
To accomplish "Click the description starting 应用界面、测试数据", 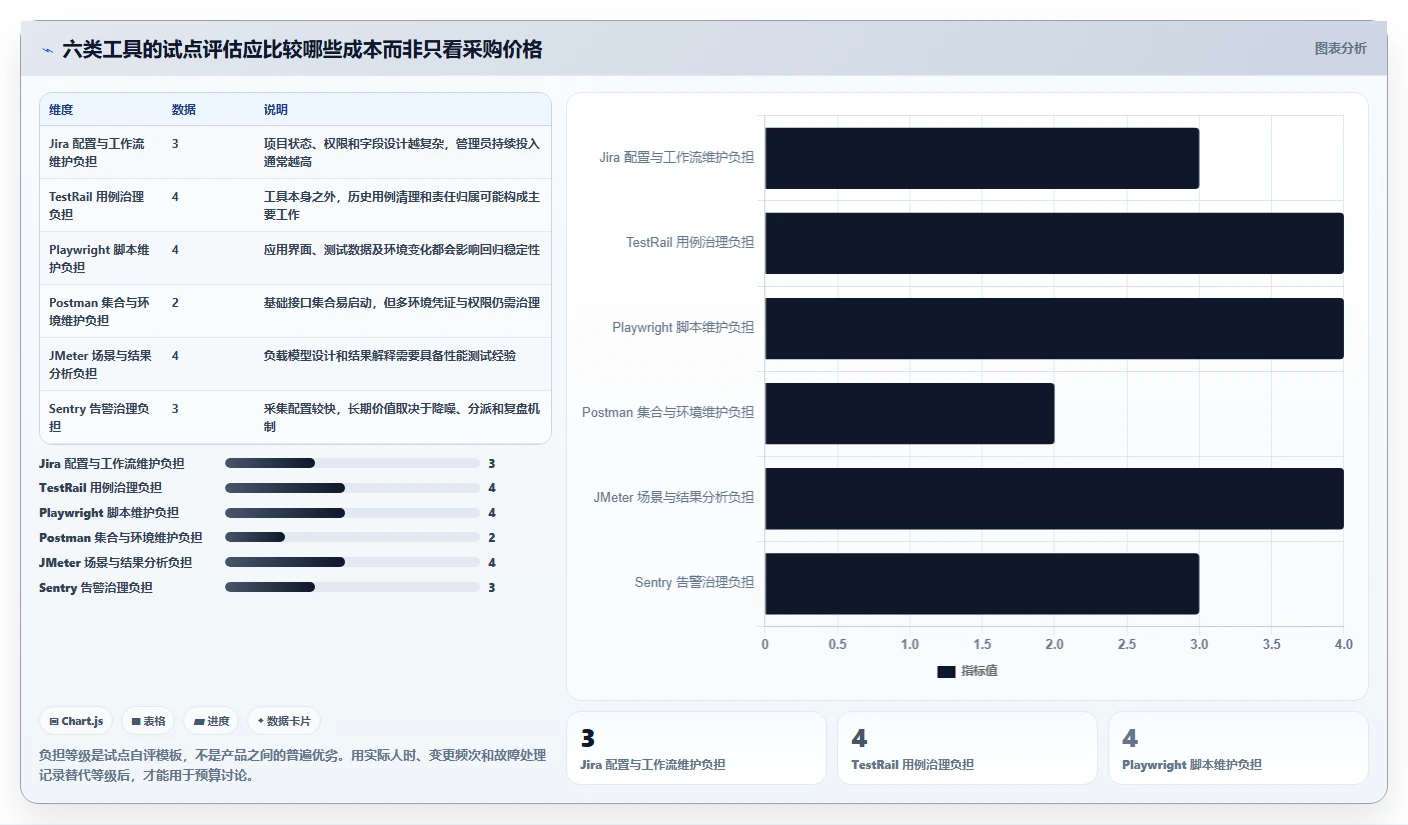I will click(x=402, y=249).
